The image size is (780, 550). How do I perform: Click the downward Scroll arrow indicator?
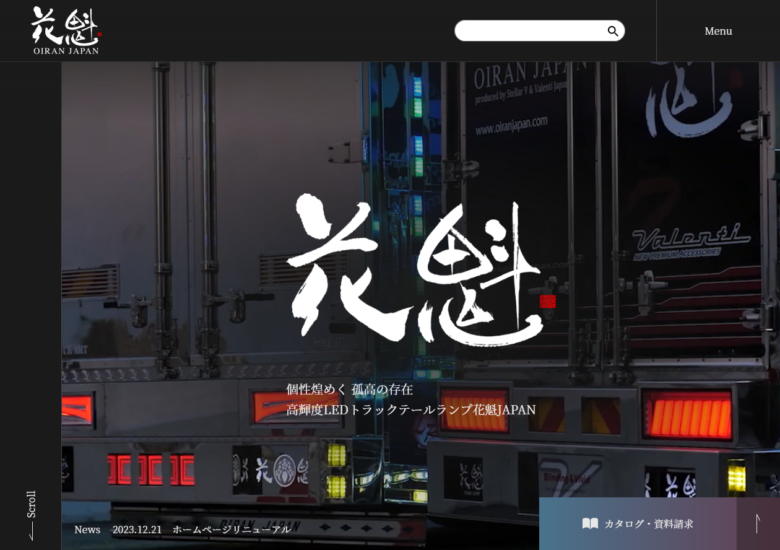[x=31, y=531]
